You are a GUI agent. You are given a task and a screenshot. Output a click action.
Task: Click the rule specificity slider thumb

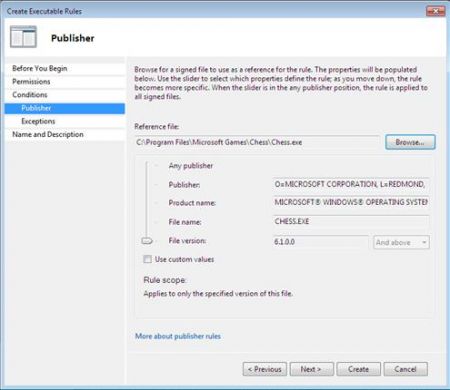[x=147, y=241]
